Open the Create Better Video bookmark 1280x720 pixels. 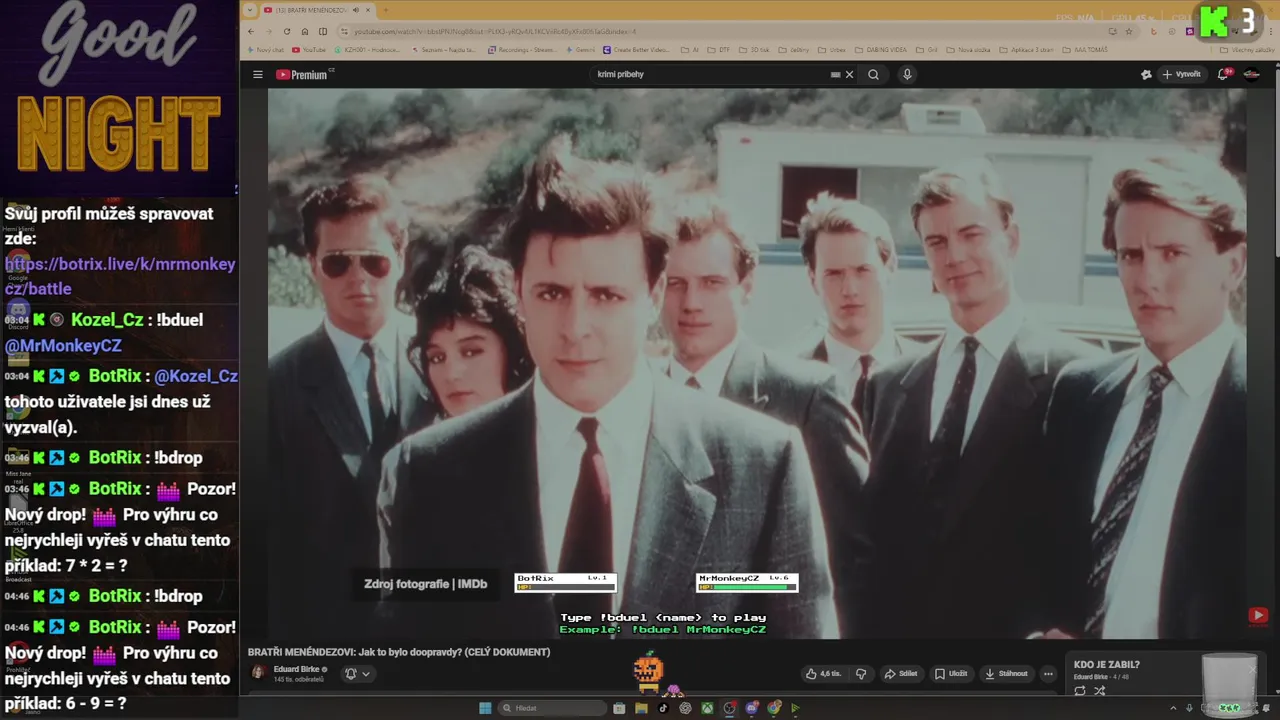click(635, 49)
